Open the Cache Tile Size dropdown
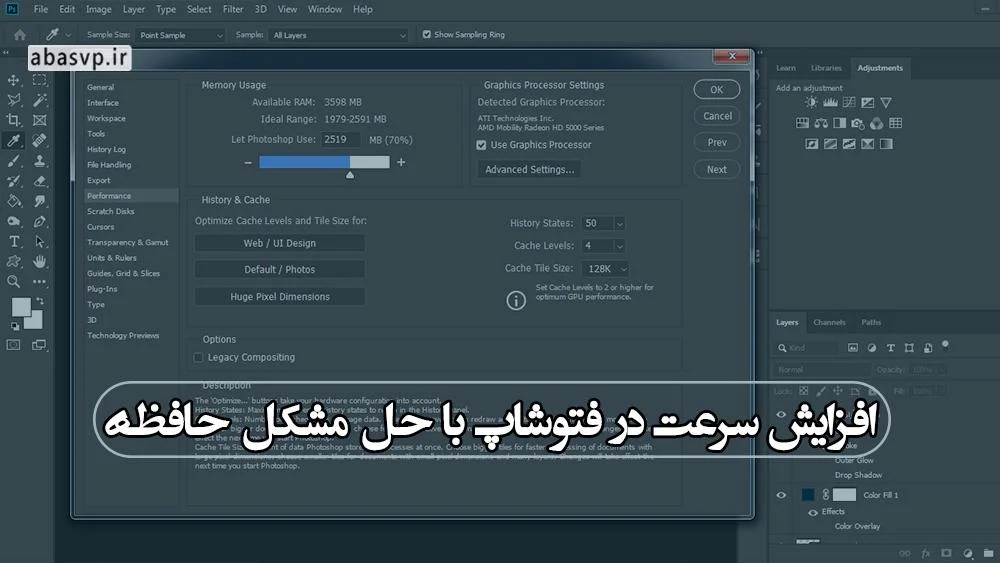 click(606, 269)
